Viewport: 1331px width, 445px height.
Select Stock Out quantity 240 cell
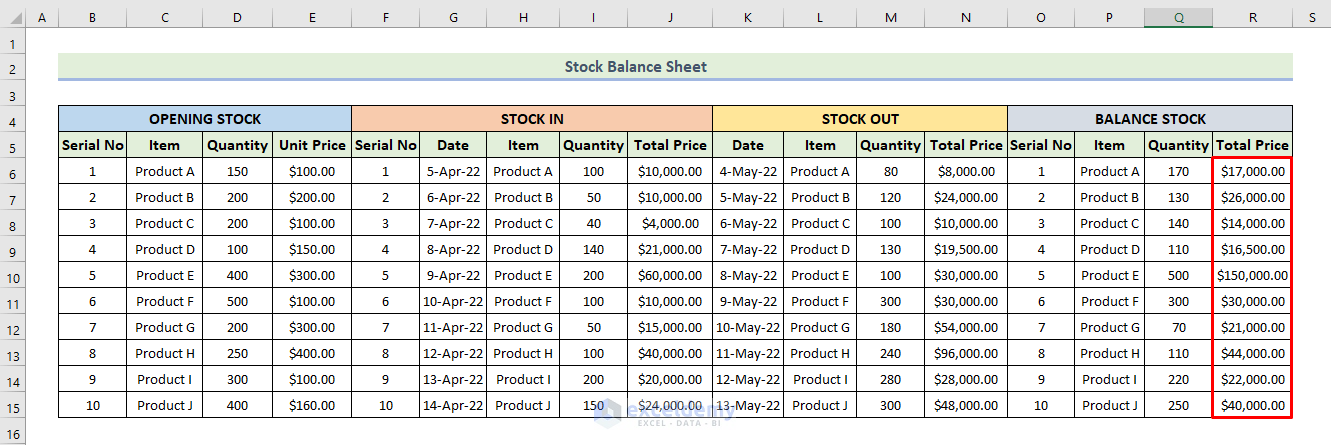(x=890, y=353)
